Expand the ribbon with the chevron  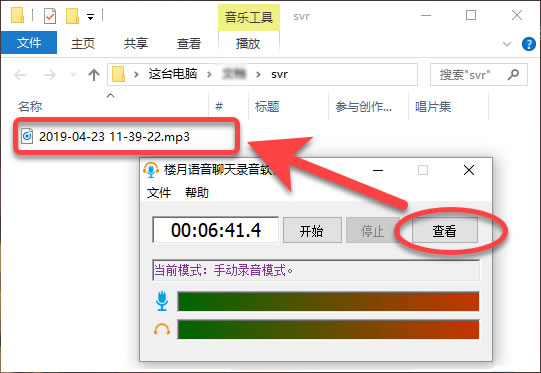point(506,44)
